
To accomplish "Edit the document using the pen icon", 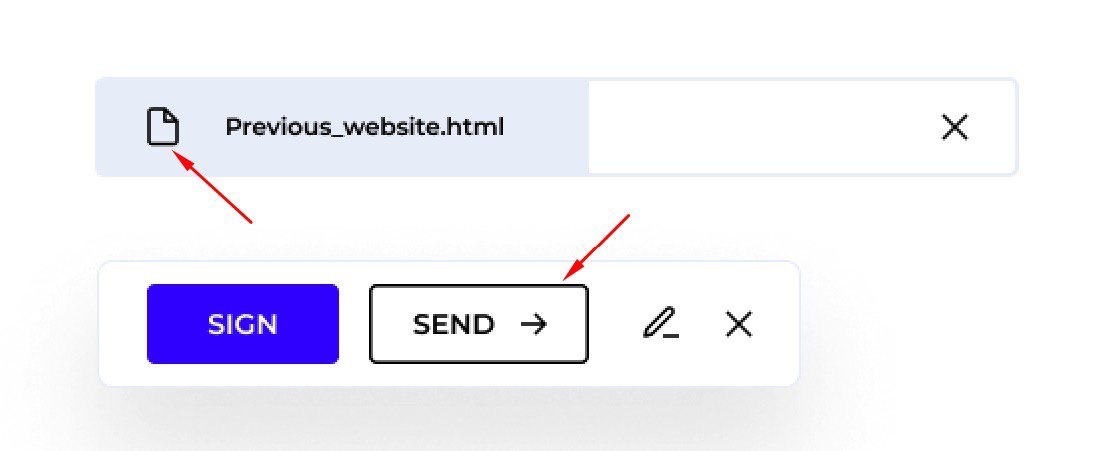I will 661,324.
